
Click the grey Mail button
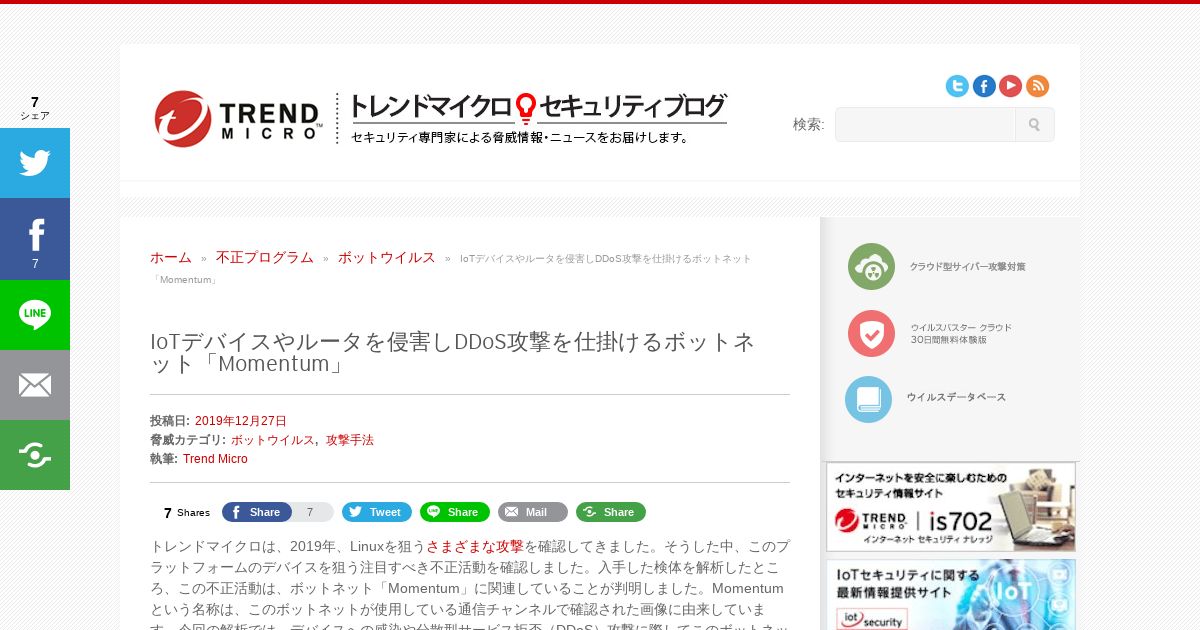533,512
